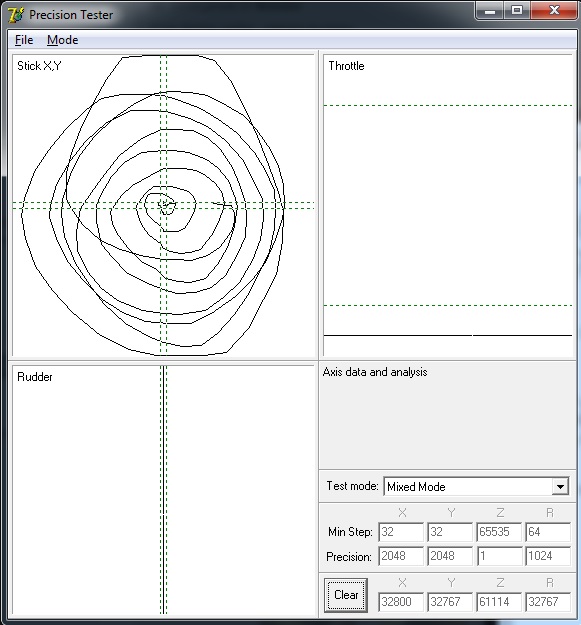Click the rudder position line in Rudder panel
Image resolution: width=581 pixels, height=625 pixels.
point(163,490)
